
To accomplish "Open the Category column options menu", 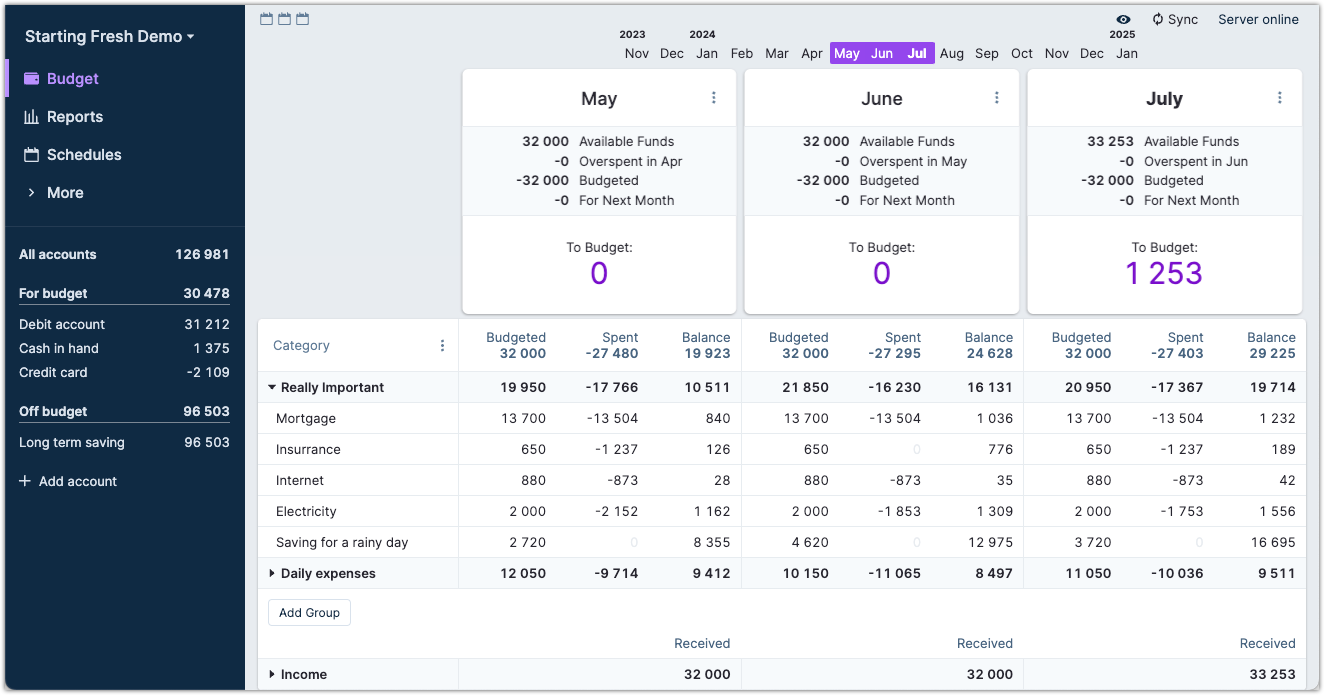I will (x=443, y=346).
